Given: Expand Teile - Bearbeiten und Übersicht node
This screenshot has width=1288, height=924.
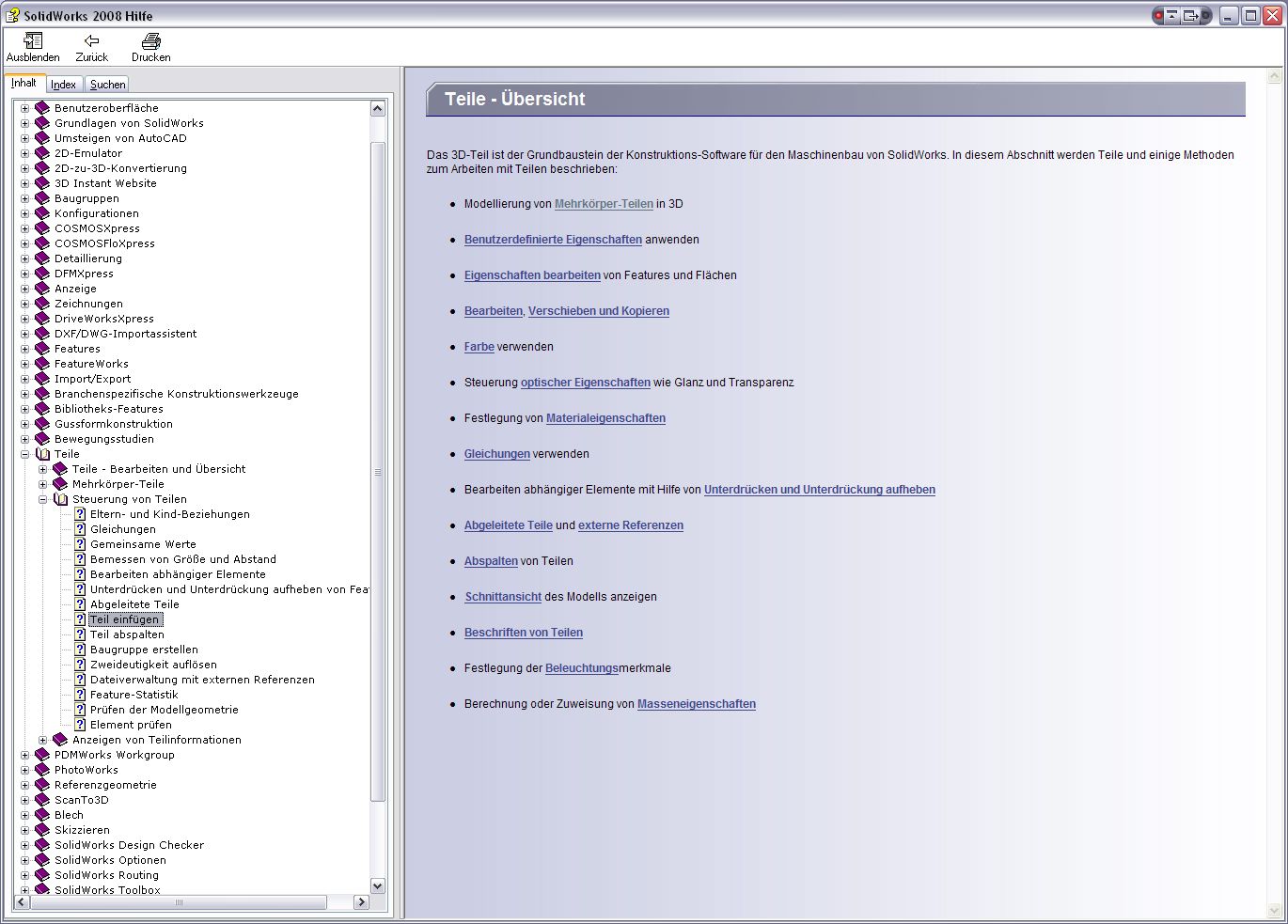Looking at the screenshot, I should (x=42, y=469).
